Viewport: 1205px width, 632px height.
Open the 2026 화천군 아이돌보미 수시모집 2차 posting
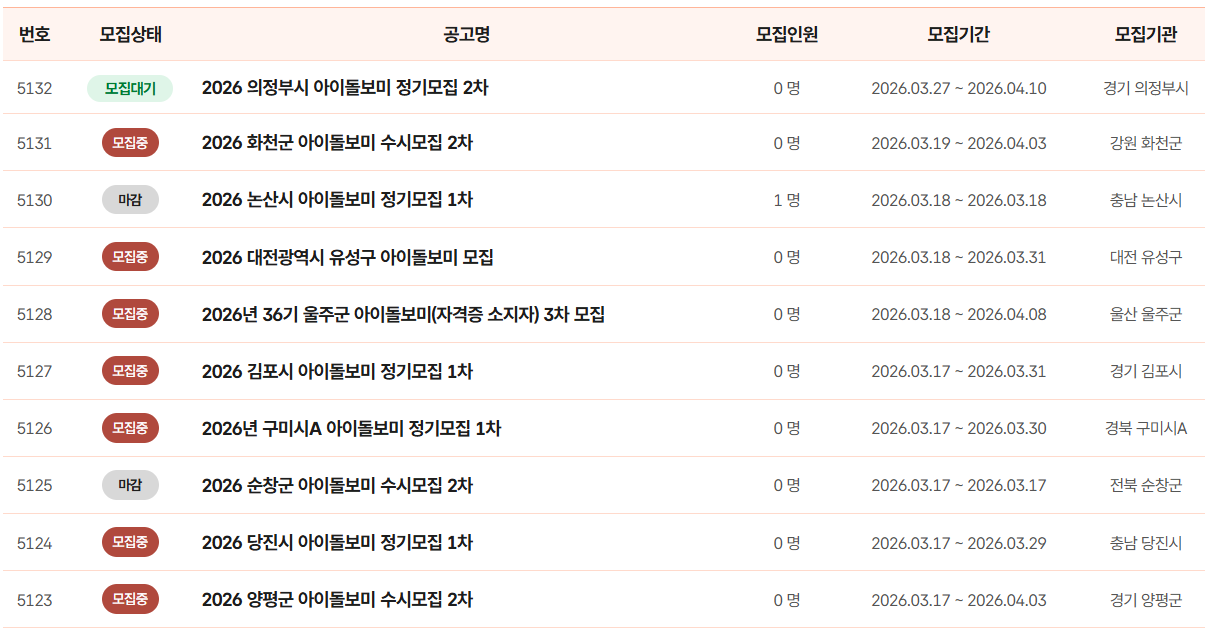[337, 143]
